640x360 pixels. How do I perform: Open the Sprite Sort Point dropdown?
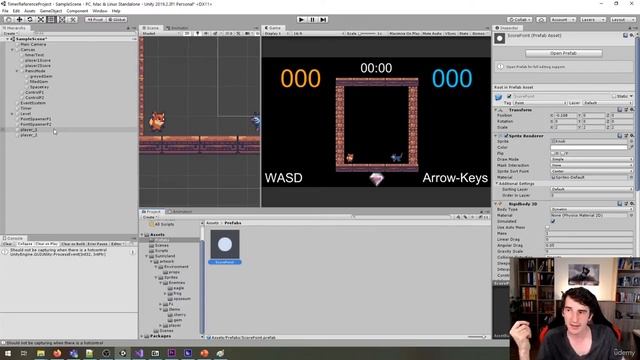coord(591,171)
